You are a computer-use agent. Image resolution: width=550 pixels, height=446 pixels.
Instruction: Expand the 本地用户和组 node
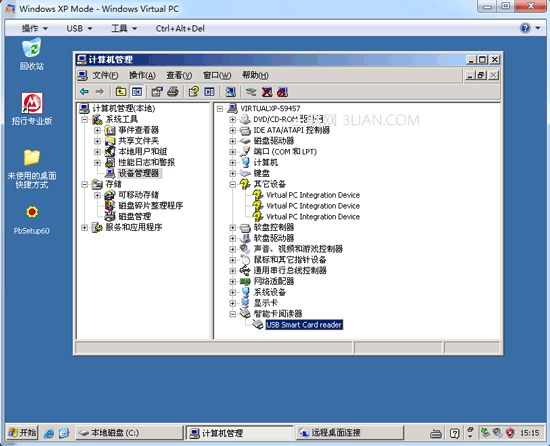97,152
